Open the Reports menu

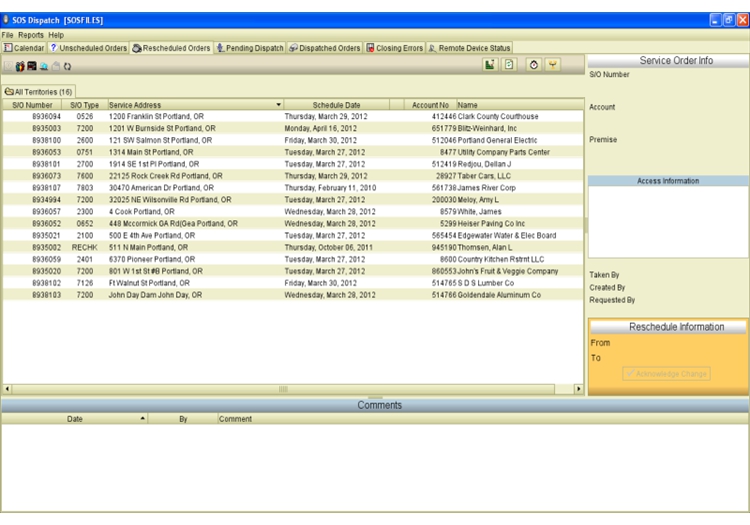[31, 35]
